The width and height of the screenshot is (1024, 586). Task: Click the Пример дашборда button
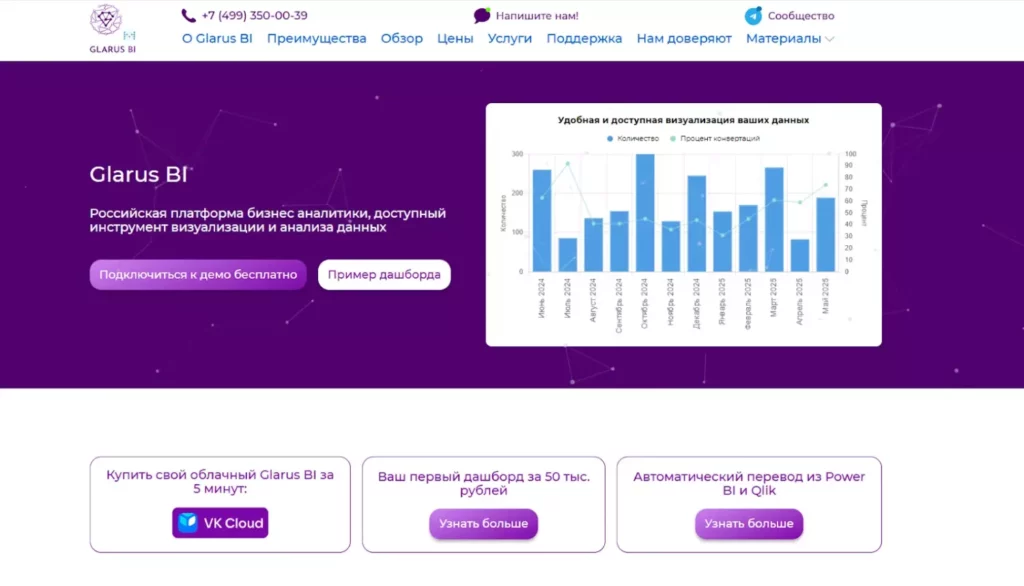click(384, 274)
